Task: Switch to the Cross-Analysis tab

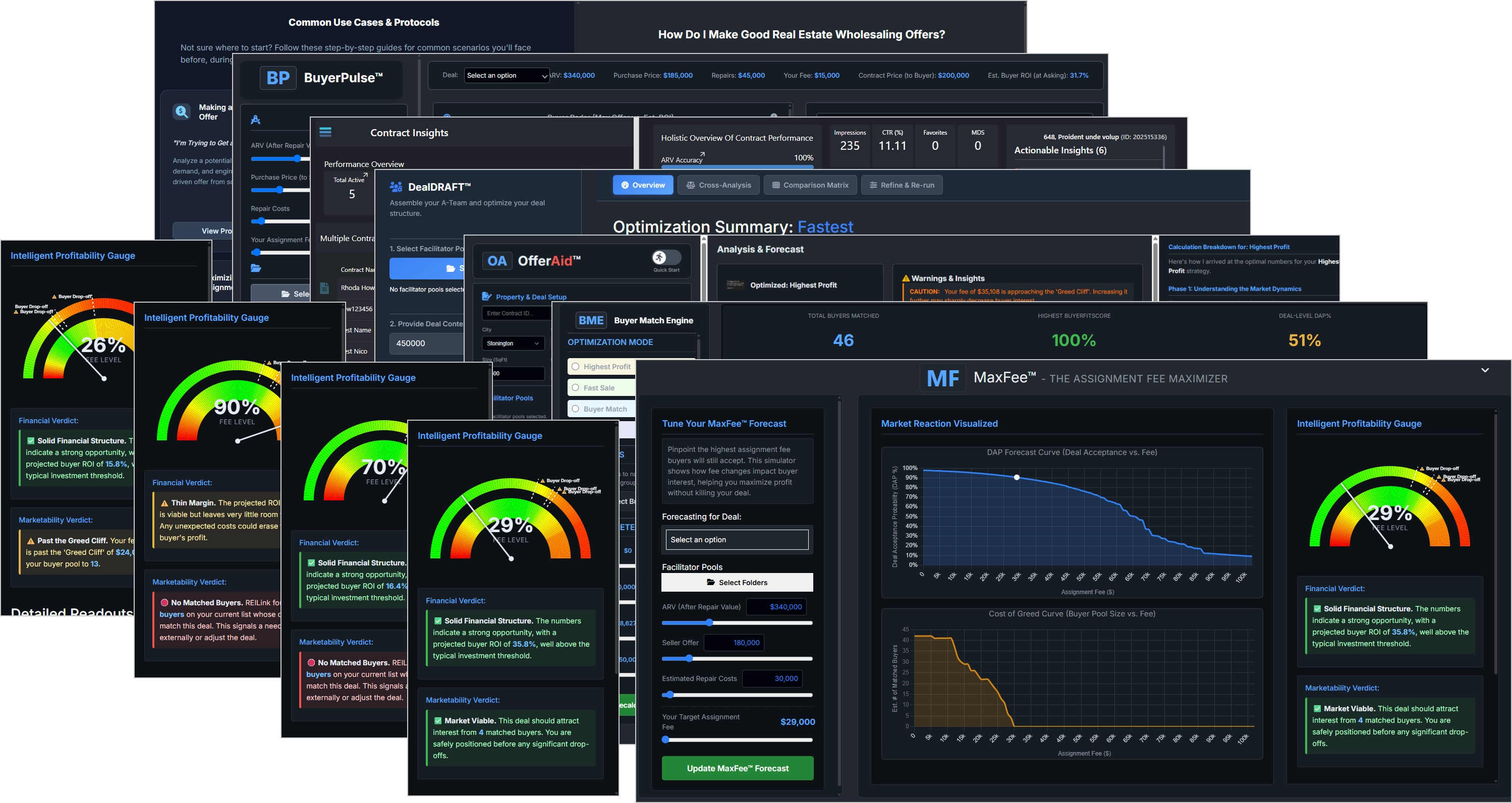Action: (x=718, y=185)
